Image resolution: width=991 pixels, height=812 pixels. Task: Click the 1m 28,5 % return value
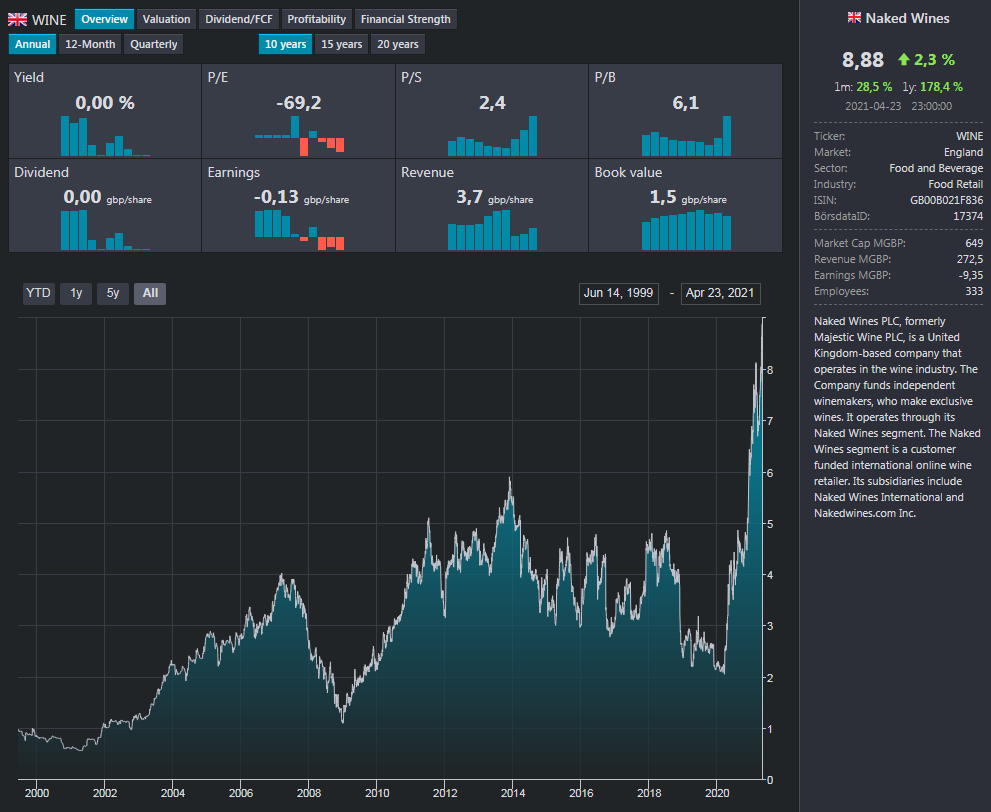point(874,87)
